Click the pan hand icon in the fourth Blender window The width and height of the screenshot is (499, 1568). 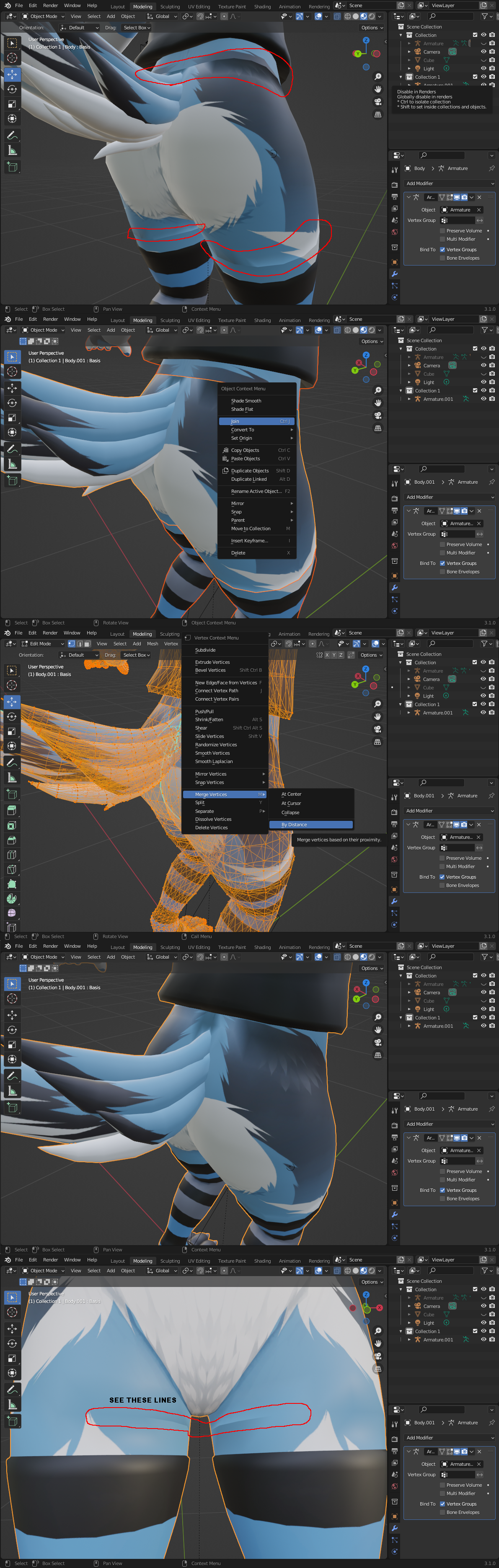pos(378,1029)
